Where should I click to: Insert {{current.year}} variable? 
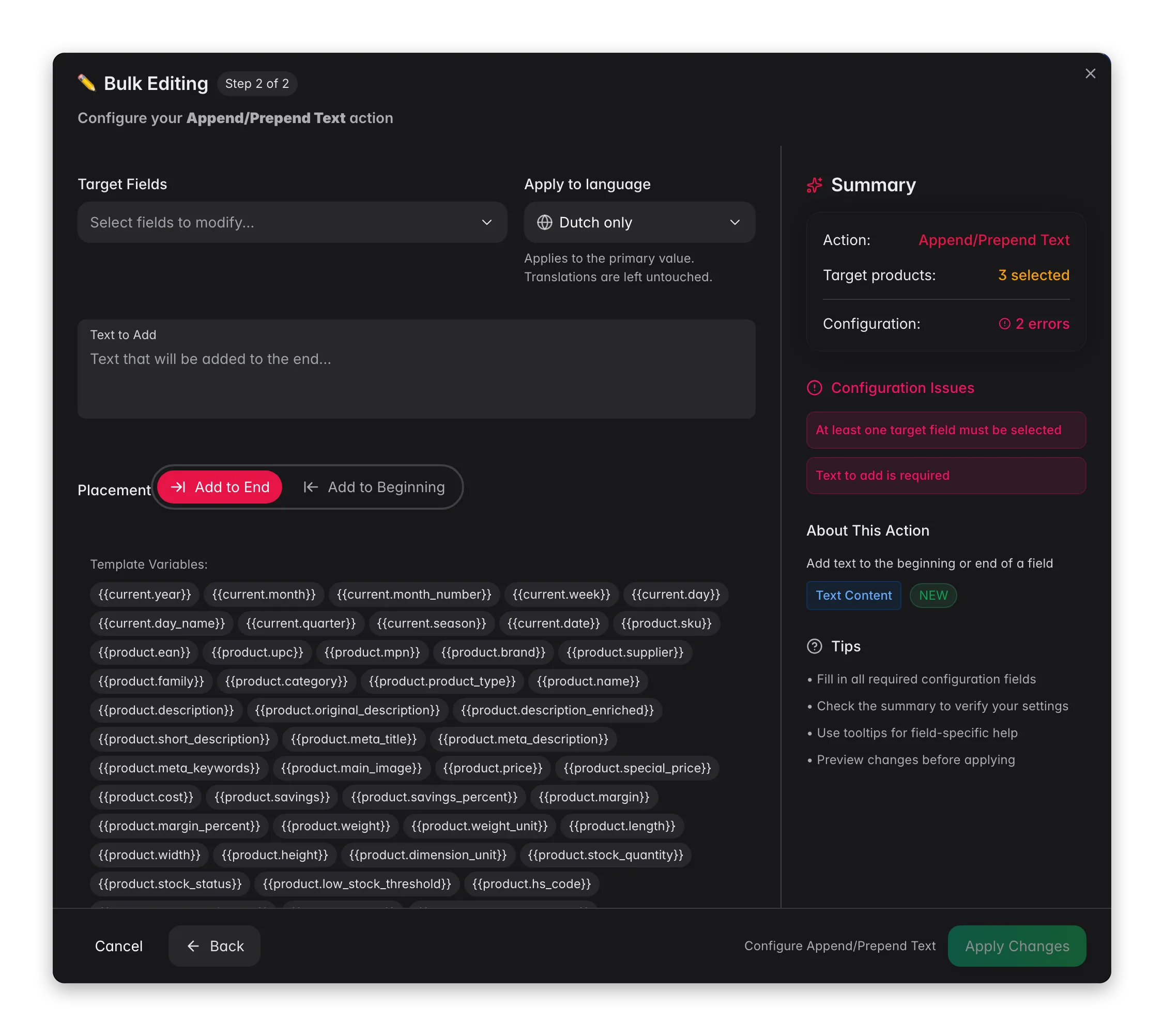[145, 594]
